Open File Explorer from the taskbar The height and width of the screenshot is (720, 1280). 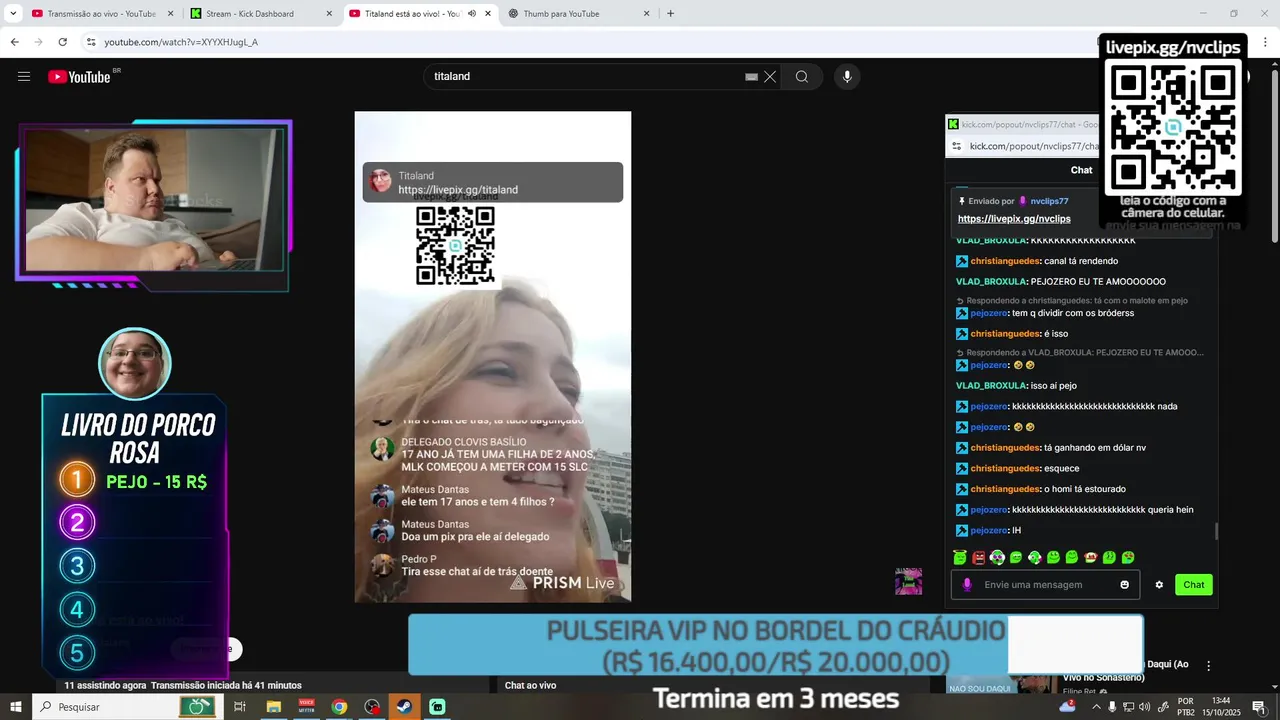coord(273,707)
